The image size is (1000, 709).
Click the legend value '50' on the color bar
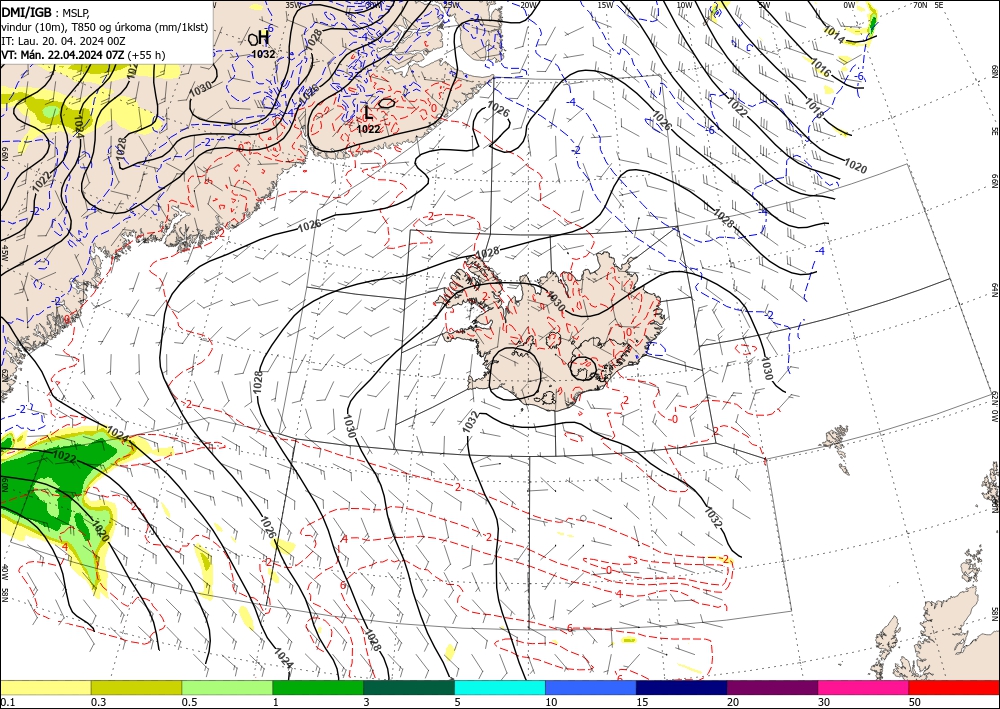[x=915, y=702]
